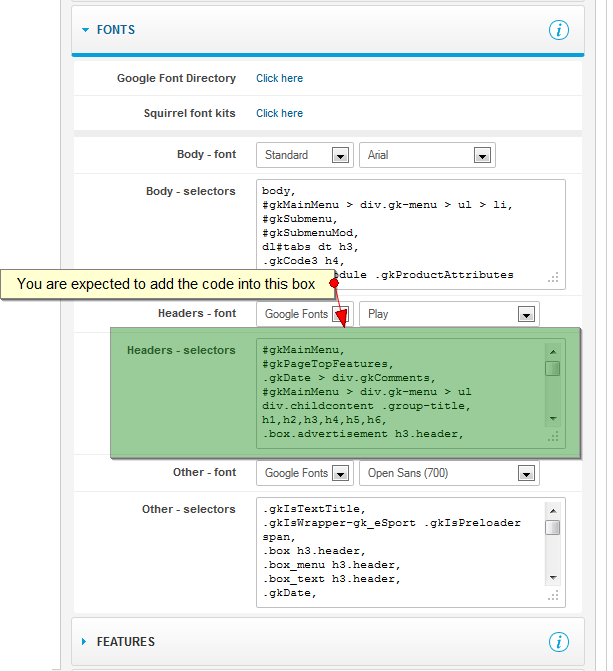Click the 'Other - font' label
The width and height of the screenshot is (613, 671).
tap(205, 472)
